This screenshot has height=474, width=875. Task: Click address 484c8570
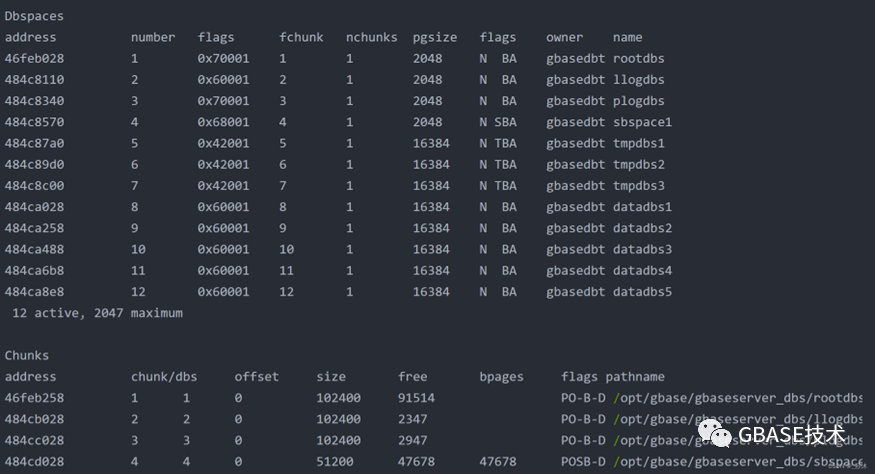[x=34, y=122]
